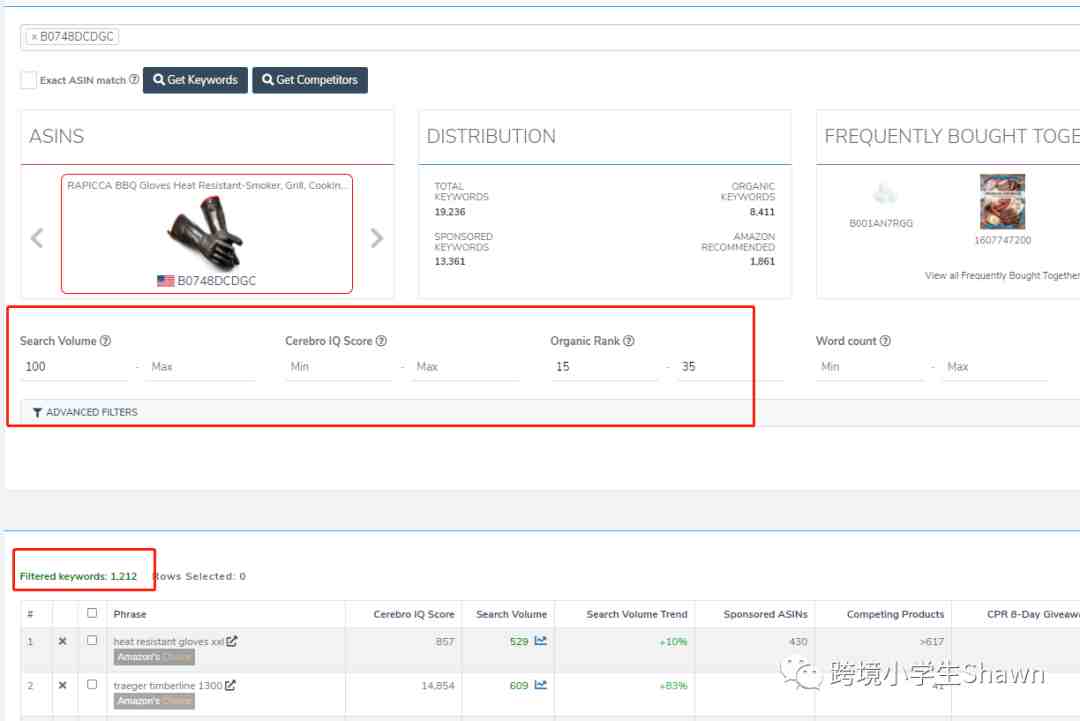Click the Search Volume Max field
The image size is (1080, 721).
202,367
